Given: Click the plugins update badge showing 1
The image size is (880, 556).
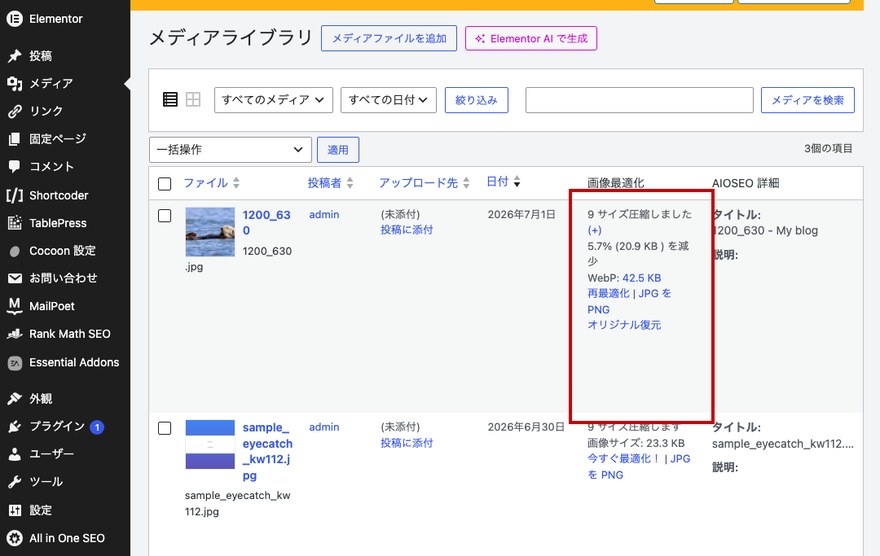Looking at the screenshot, I should click(x=97, y=428).
